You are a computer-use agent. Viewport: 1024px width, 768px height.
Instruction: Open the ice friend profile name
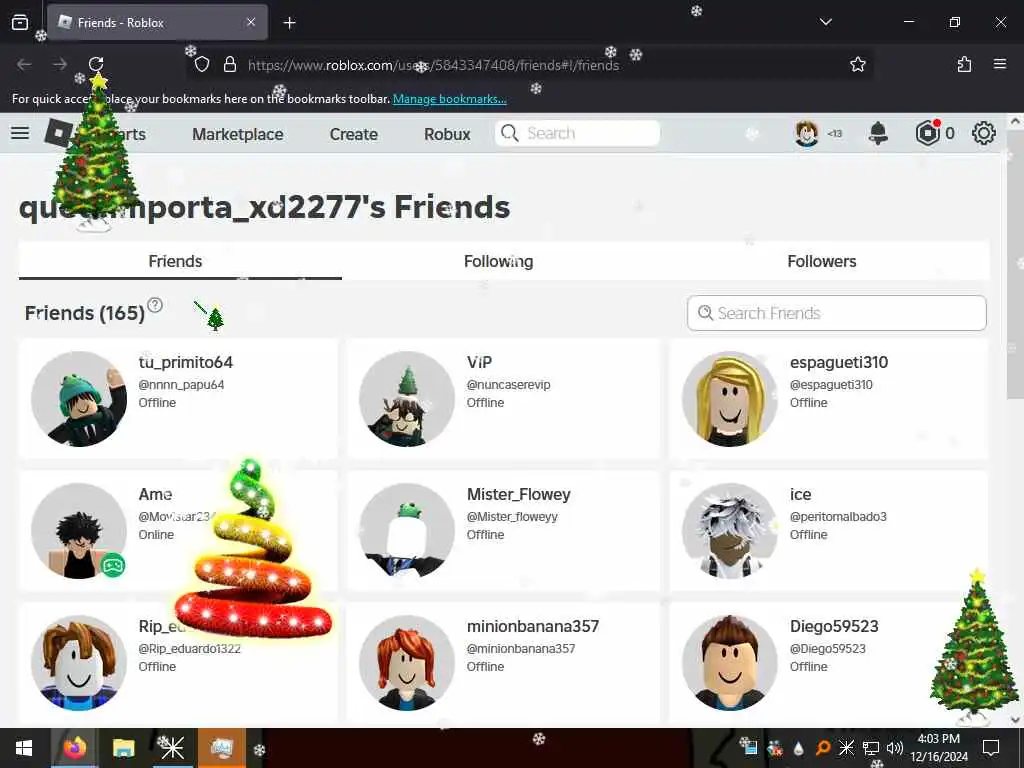tap(800, 494)
